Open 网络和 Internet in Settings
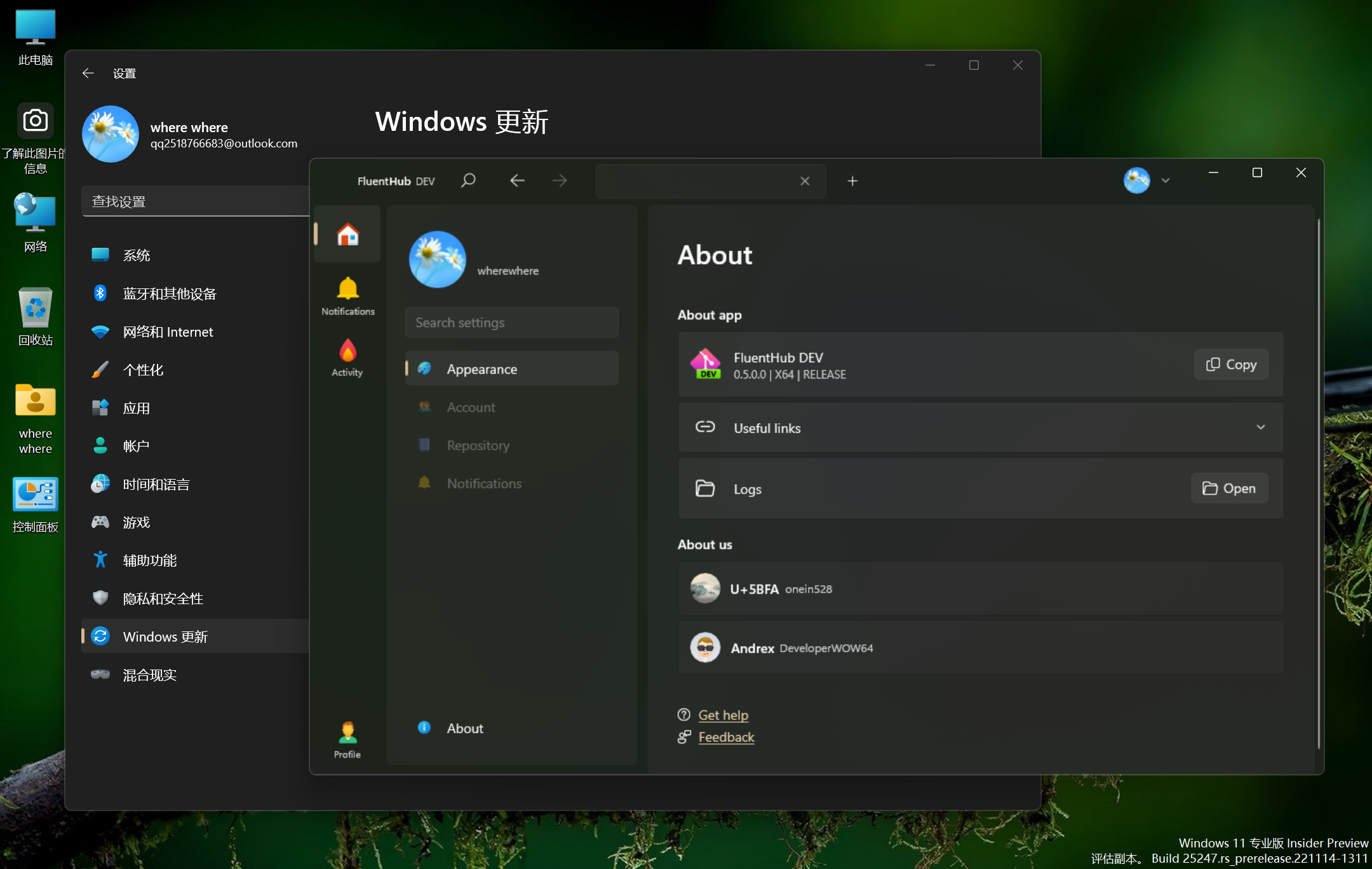Screen dimensions: 1372x869 [x=196, y=332]
